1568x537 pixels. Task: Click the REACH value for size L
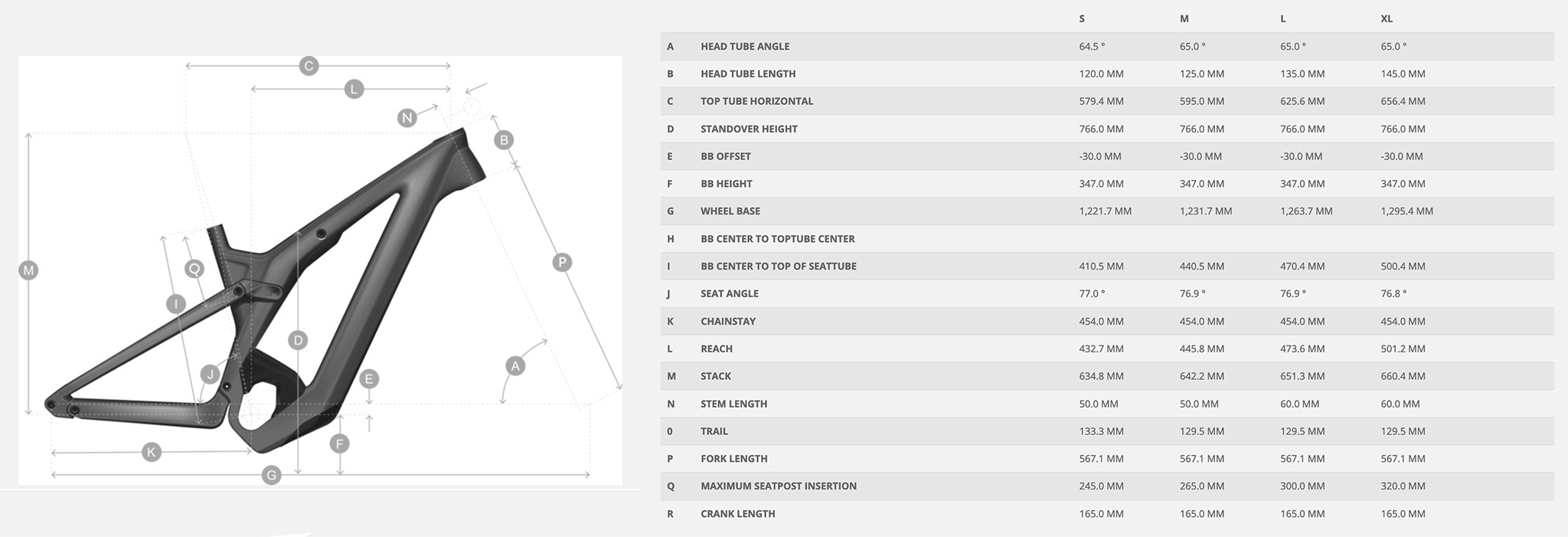[x=1302, y=349]
